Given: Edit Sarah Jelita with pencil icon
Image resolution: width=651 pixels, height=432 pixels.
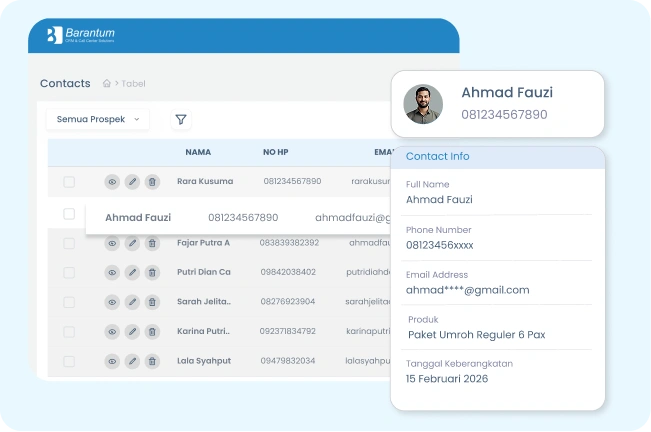Looking at the screenshot, I should [132, 302].
